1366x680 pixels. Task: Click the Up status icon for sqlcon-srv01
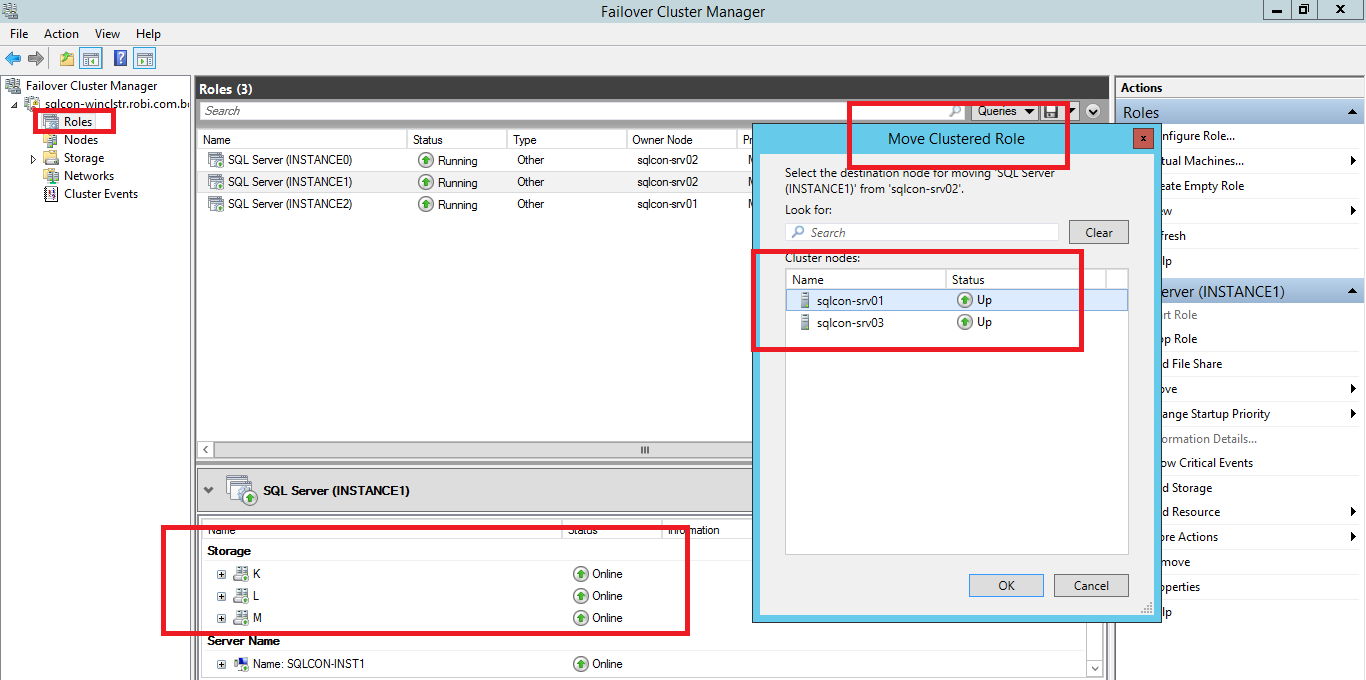click(965, 300)
